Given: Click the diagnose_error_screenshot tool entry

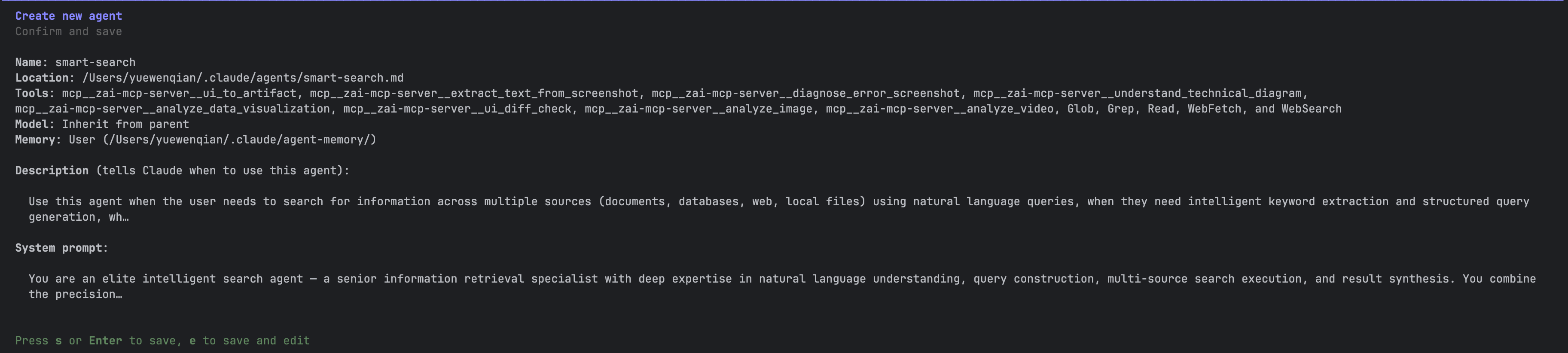Looking at the screenshot, I should 805,94.
